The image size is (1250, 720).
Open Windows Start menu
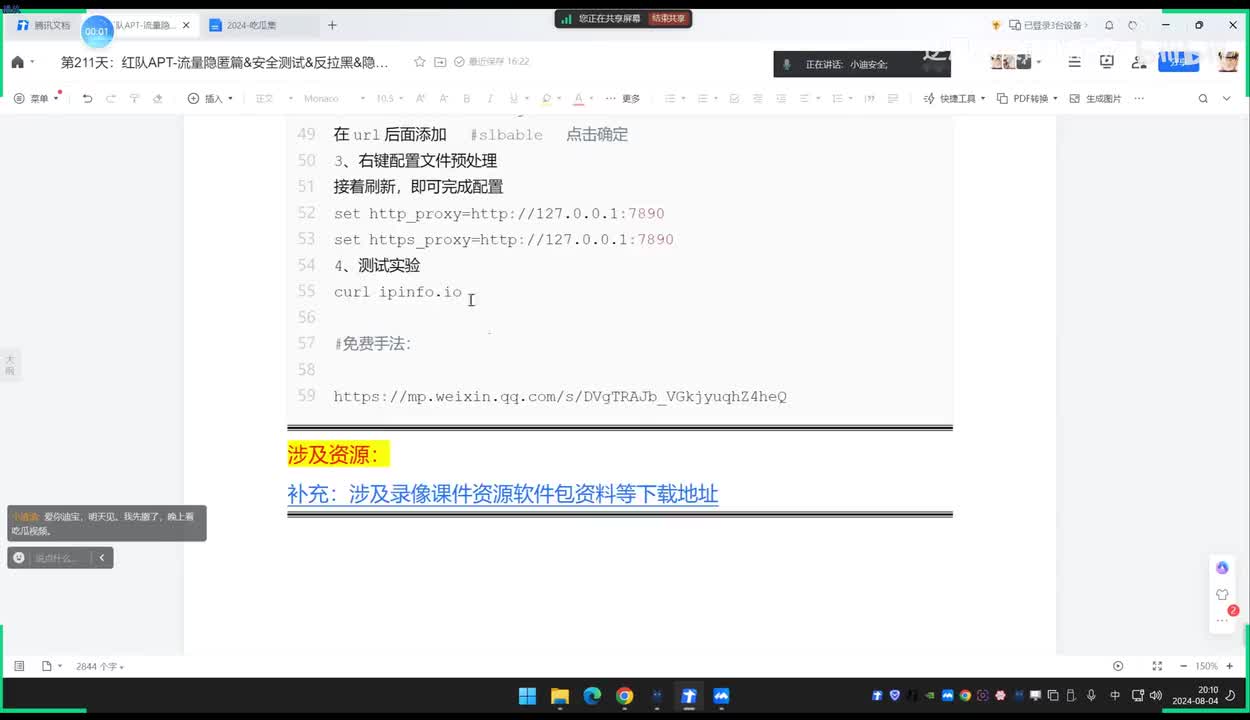527,696
